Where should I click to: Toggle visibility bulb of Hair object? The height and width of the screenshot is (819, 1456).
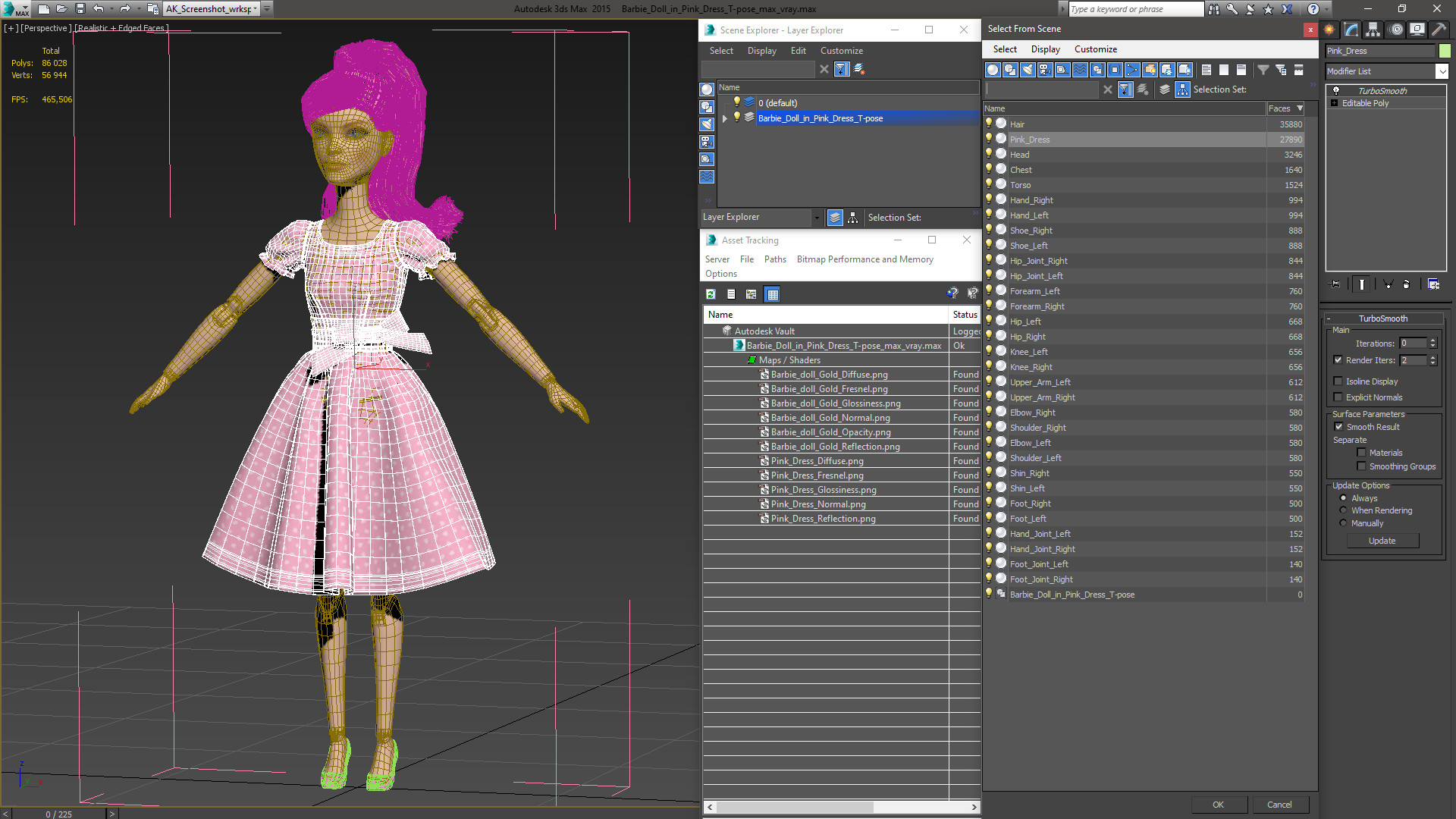[x=989, y=124]
